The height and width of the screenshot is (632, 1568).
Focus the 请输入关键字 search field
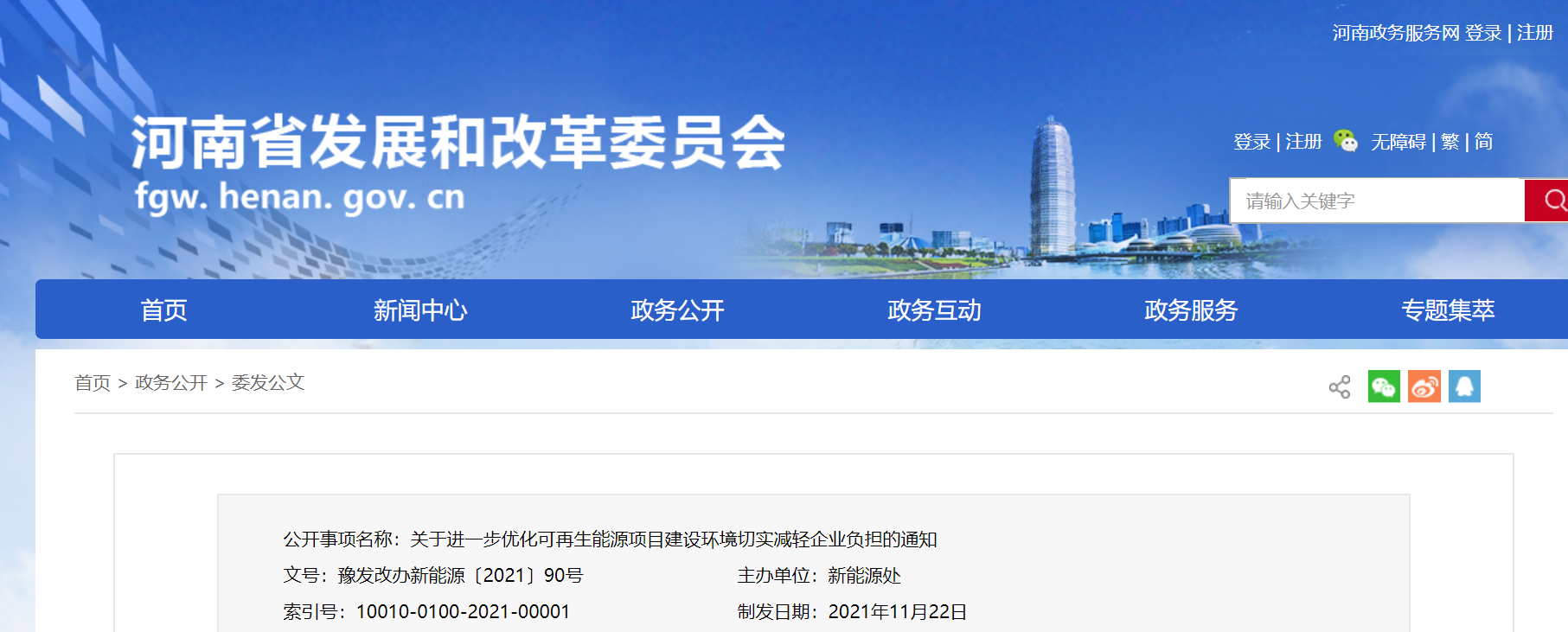pos(1375,201)
